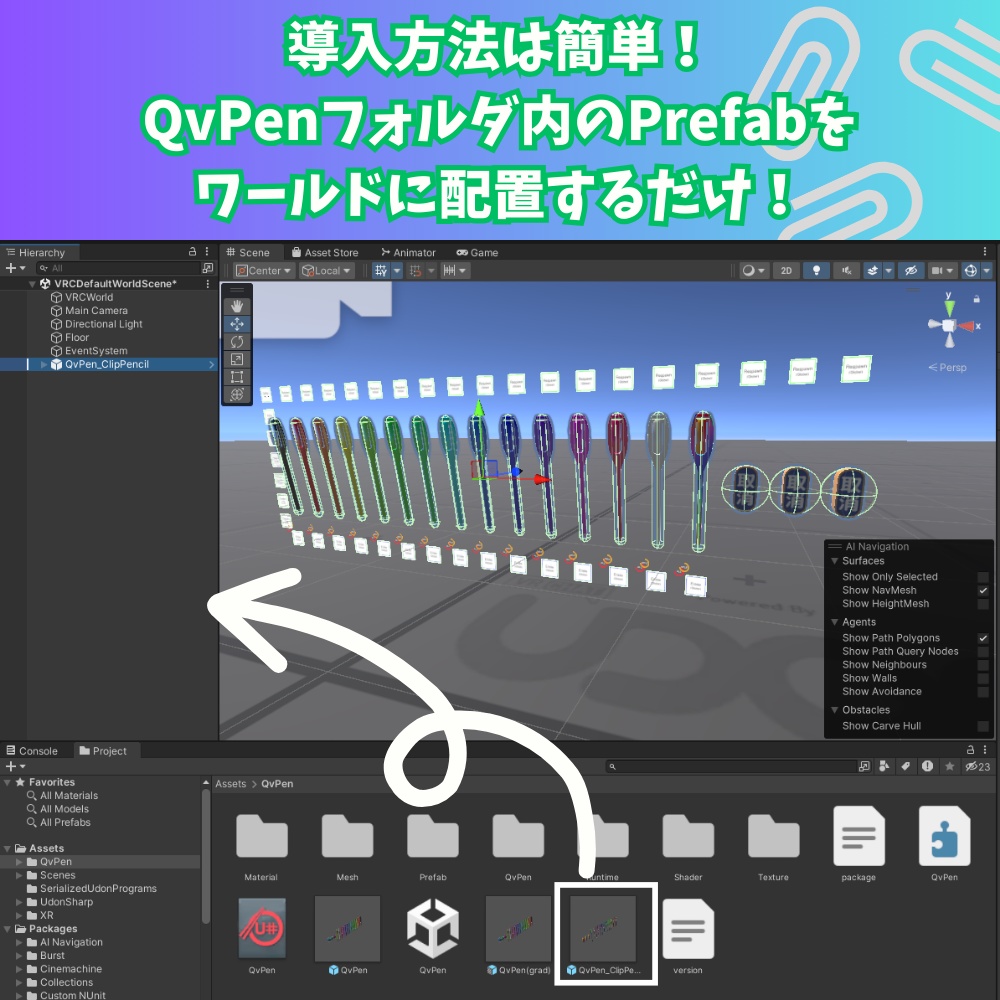Click the Assets breadcrumb in the Project panel
Image resolution: width=1000 pixels, height=1000 pixels.
coord(230,783)
